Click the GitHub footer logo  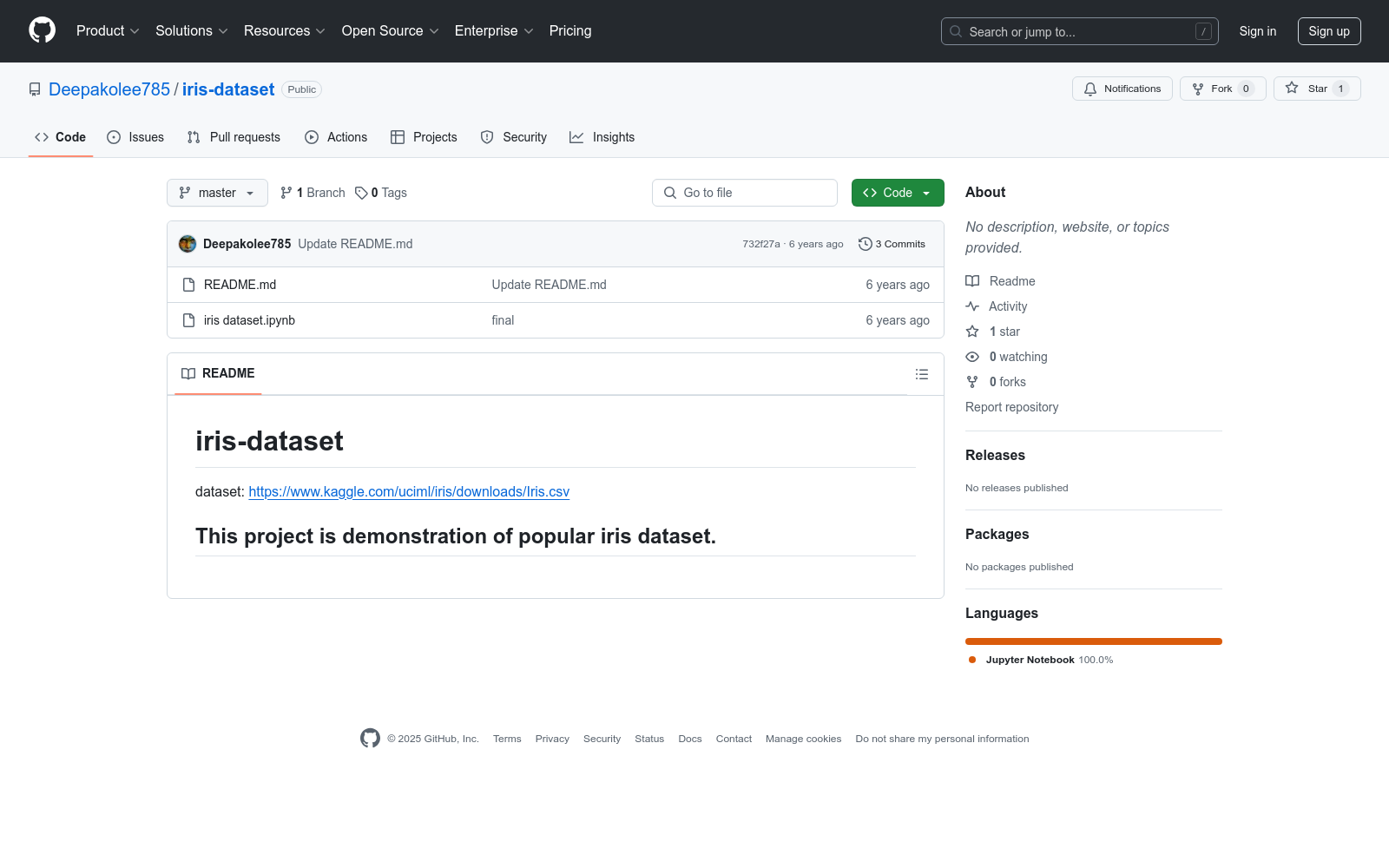coord(370,738)
